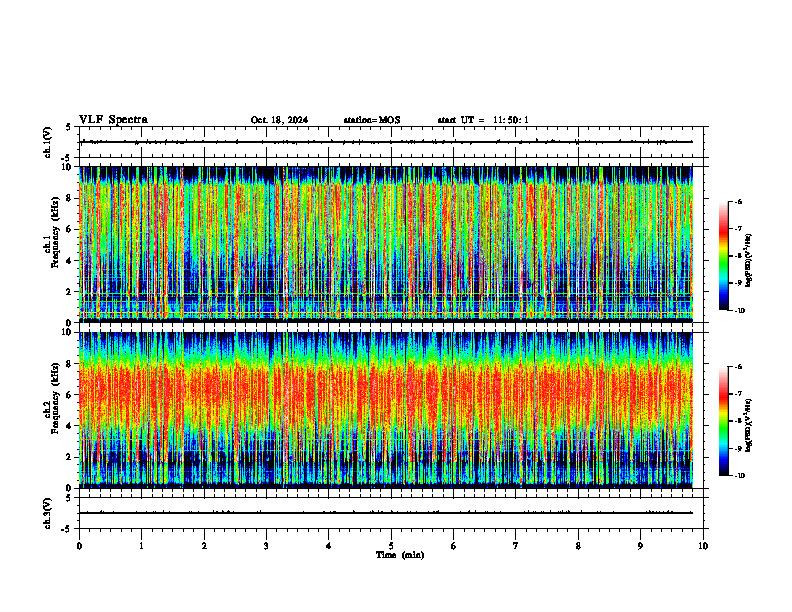Click the time axis tick label 4
Screen dimensions: 792x612
tap(329, 546)
